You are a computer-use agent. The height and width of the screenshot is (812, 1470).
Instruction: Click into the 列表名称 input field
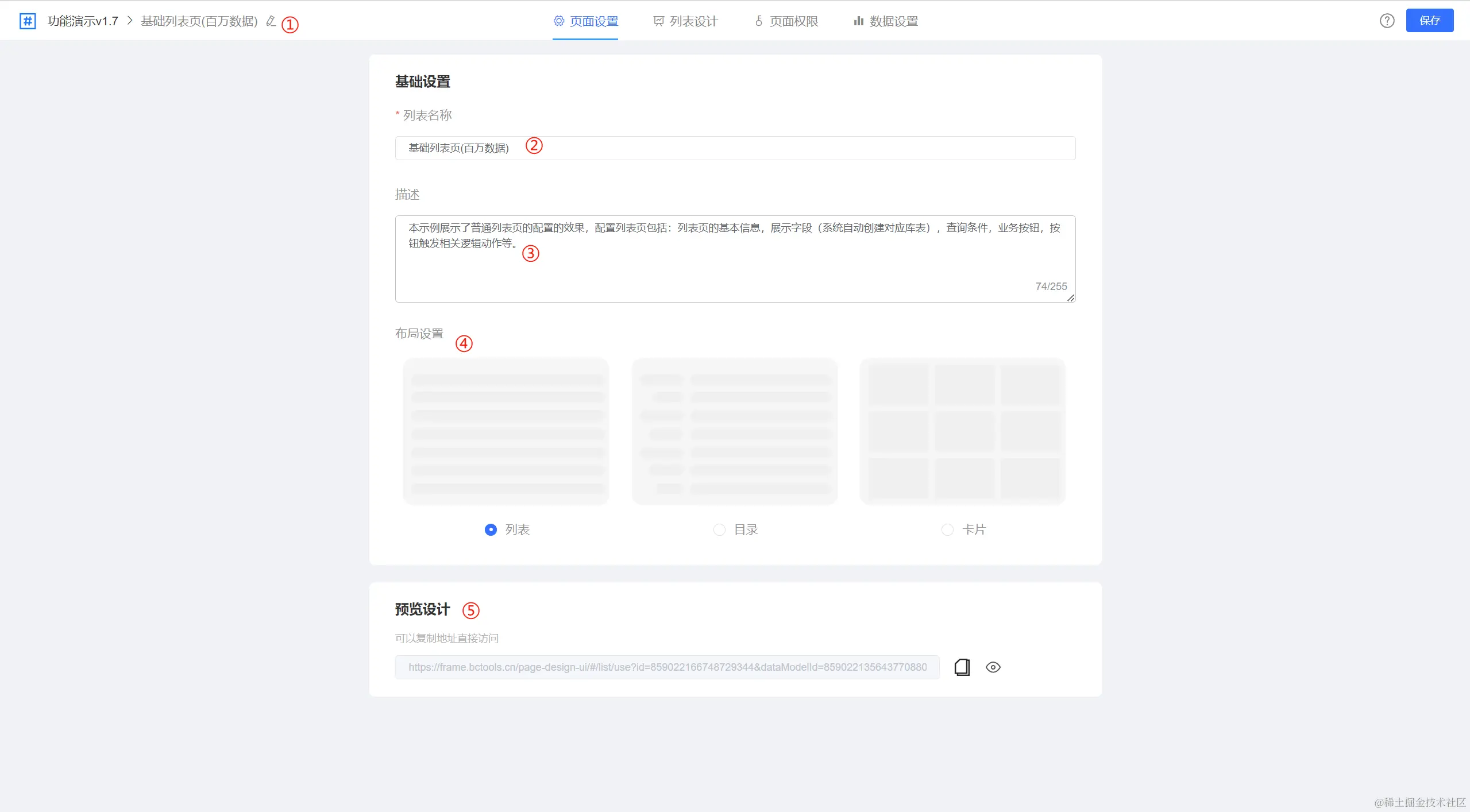pyautogui.click(x=735, y=148)
